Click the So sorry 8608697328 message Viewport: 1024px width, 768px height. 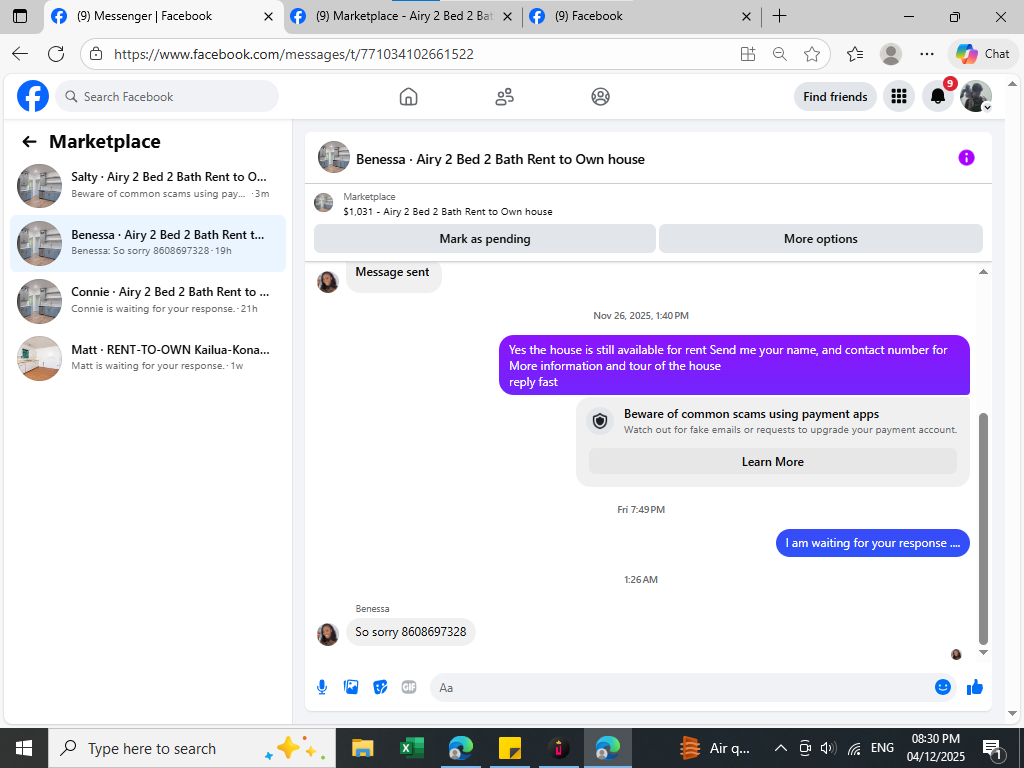point(411,632)
